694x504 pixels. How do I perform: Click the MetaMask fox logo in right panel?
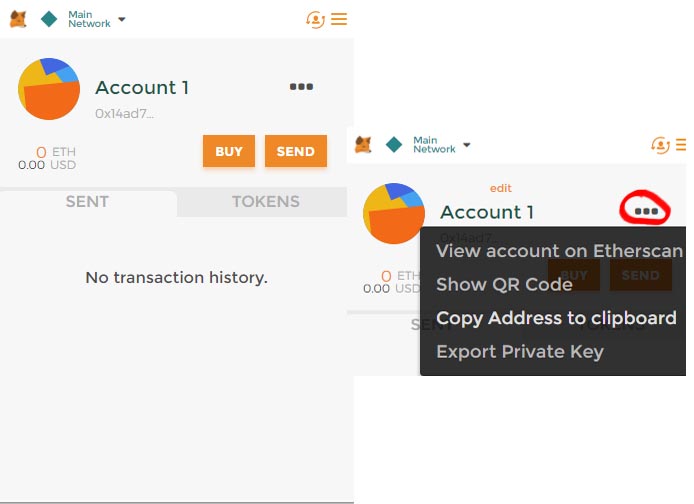(x=363, y=145)
